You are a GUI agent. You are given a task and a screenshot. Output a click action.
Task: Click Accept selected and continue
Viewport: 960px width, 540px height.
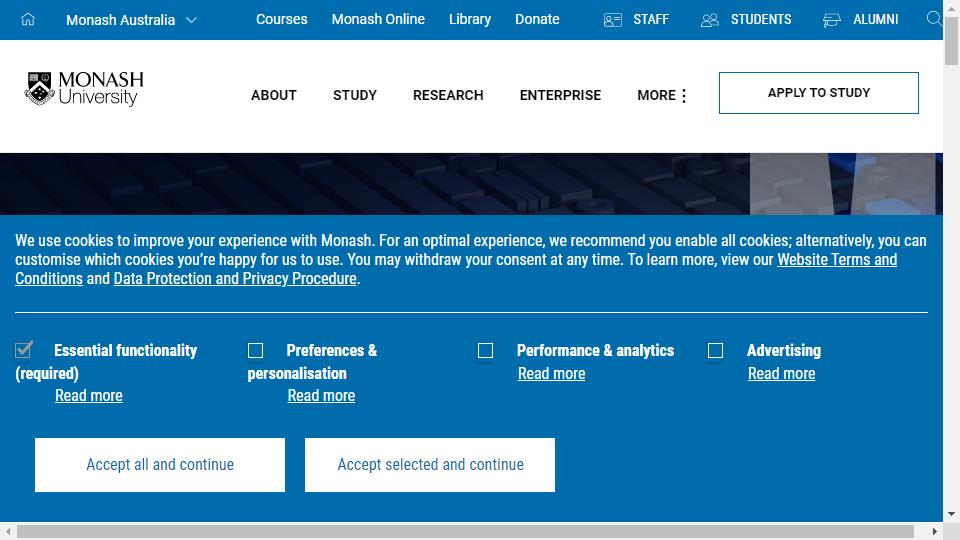click(430, 465)
